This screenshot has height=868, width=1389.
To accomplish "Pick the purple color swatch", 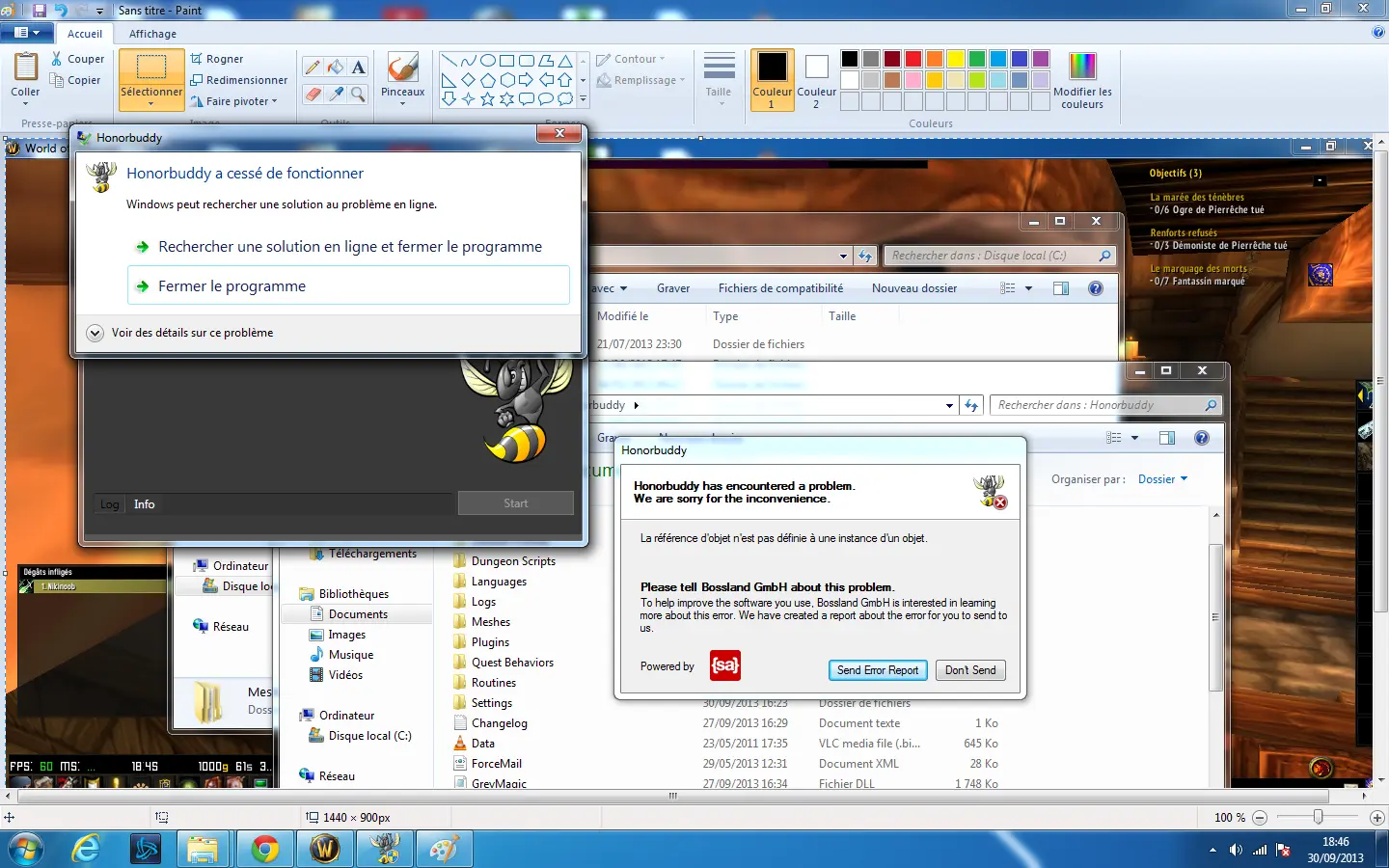I will pos(1041,59).
